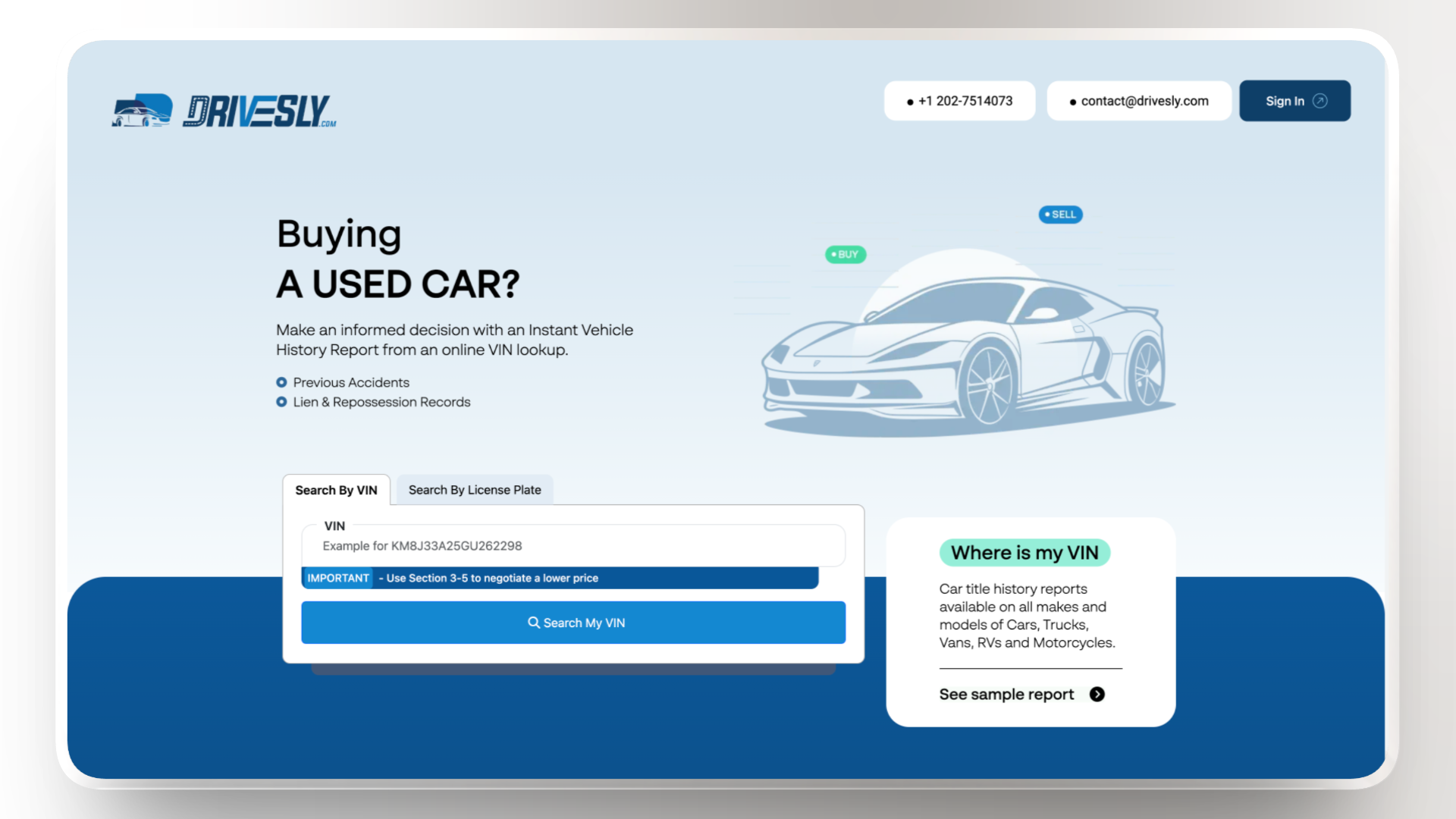The image size is (1456, 819).
Task: Click the blue SELL badge
Action: 1061,215
